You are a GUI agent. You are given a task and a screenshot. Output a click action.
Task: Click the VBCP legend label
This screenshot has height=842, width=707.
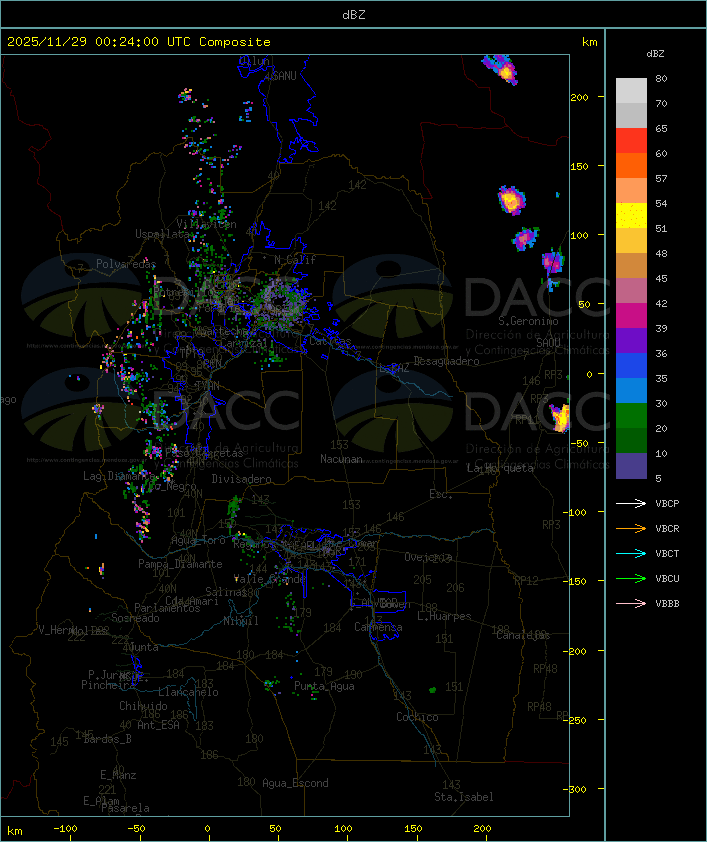pyautogui.click(x=667, y=504)
